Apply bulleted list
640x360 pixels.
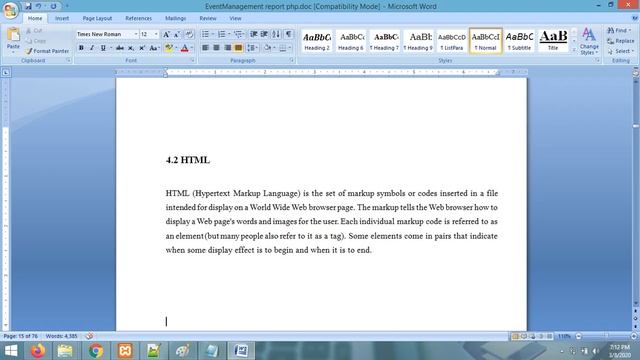point(205,34)
